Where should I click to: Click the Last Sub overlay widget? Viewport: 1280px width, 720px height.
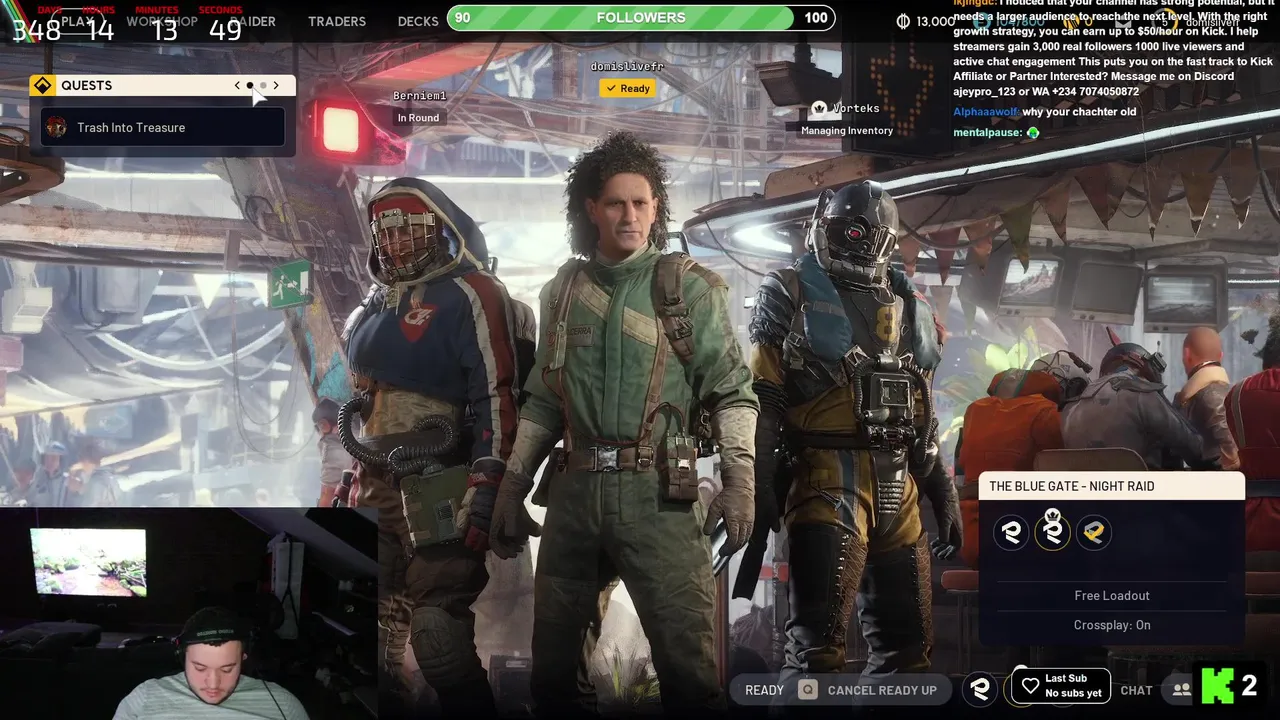point(1061,686)
